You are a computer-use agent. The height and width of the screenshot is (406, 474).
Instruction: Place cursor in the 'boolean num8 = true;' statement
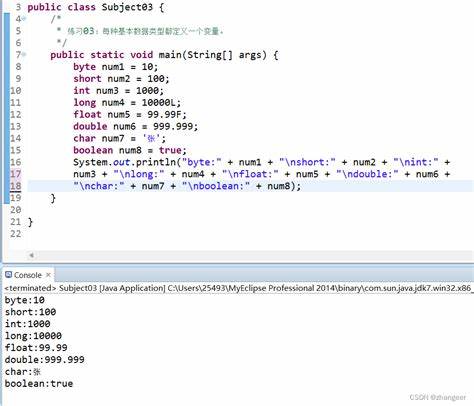click(130, 150)
